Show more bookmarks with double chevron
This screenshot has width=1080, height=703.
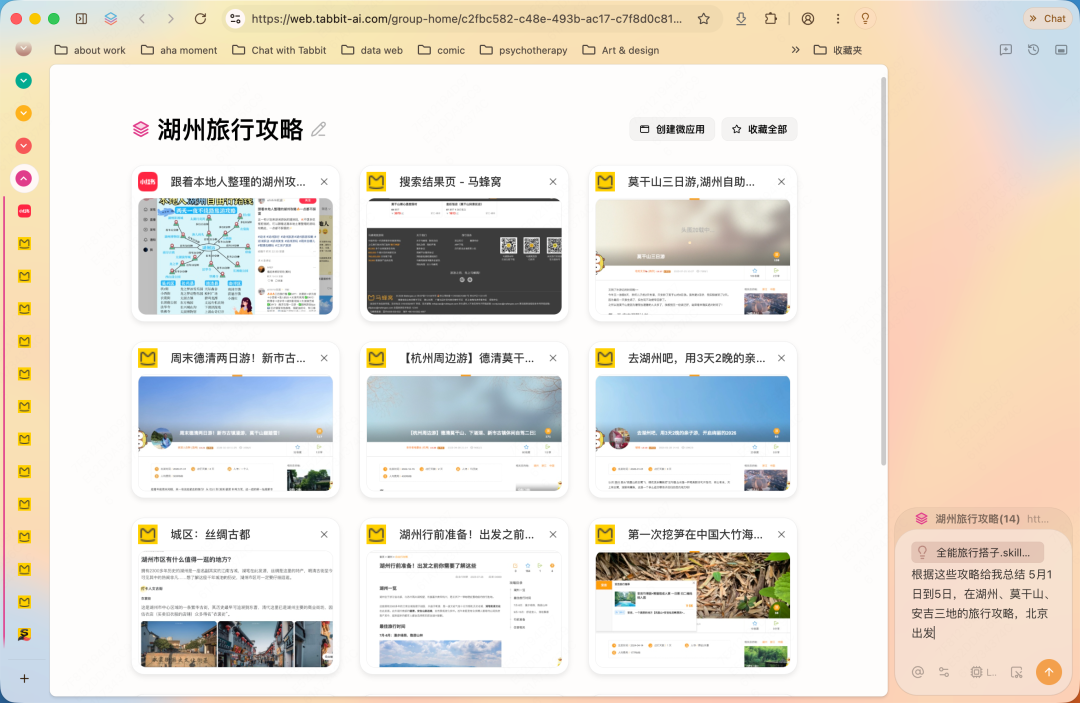(x=796, y=50)
